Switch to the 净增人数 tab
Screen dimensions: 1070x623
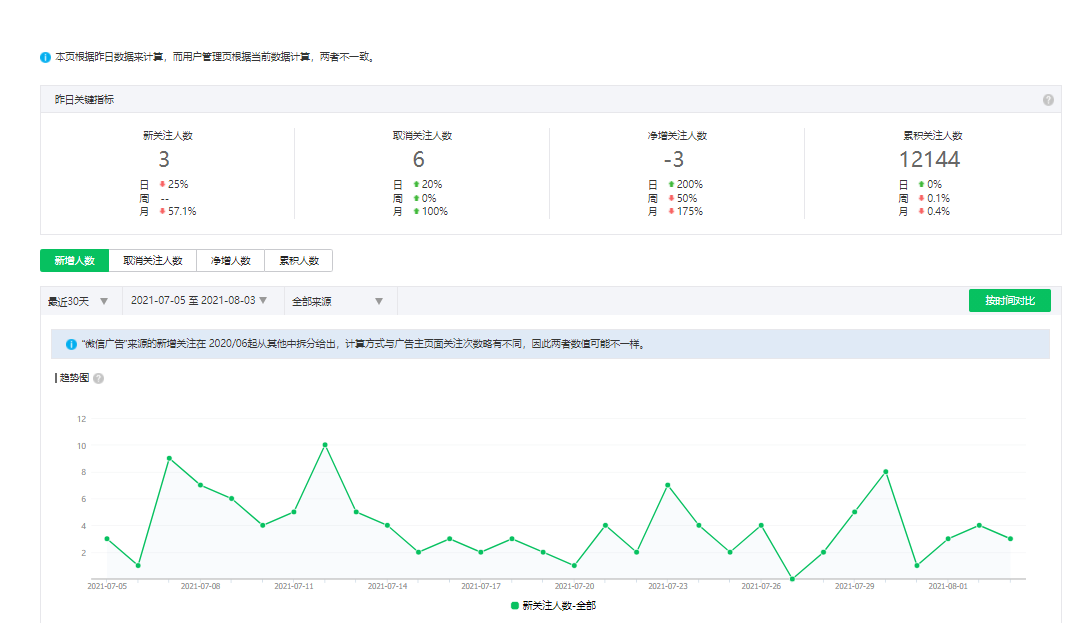pos(230,261)
